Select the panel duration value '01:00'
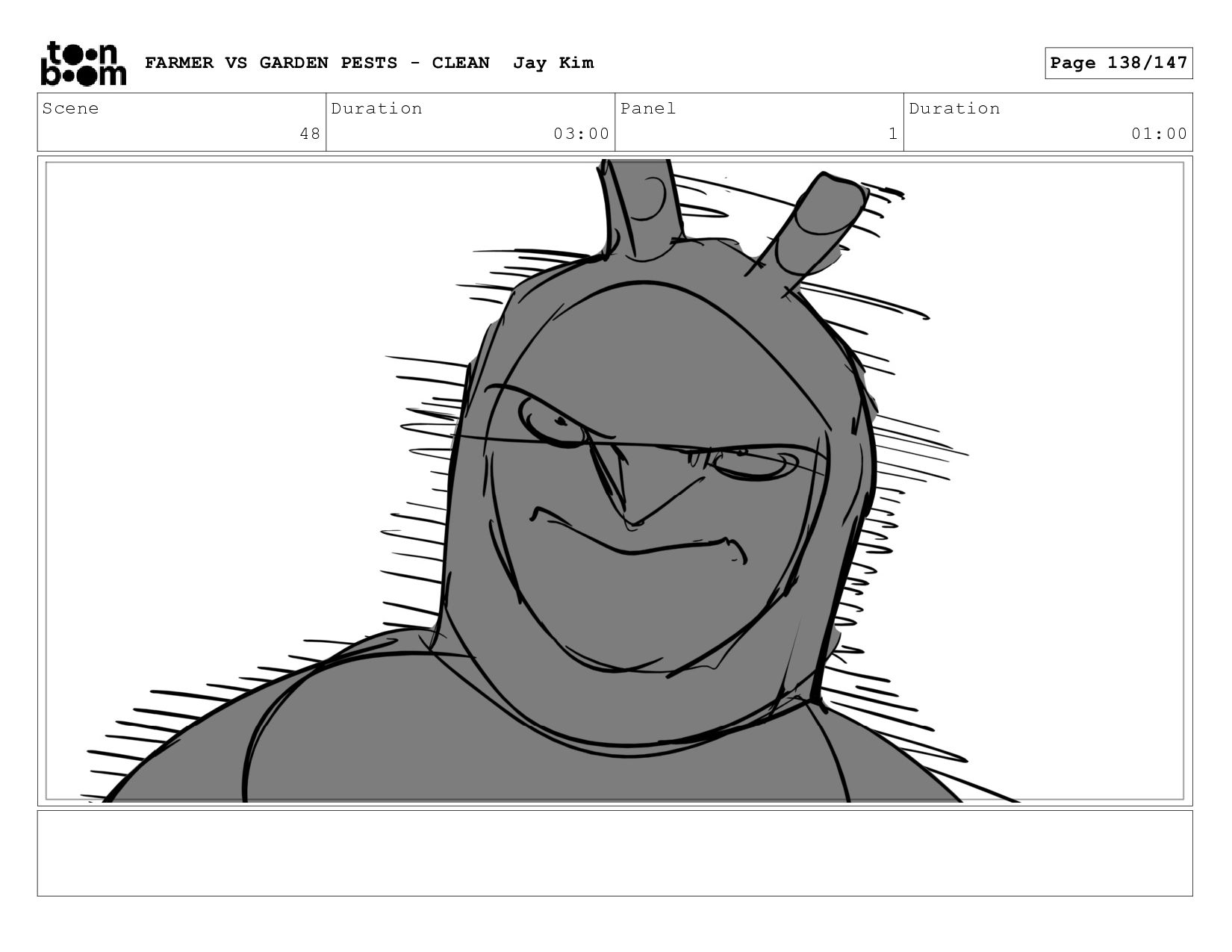Viewport: 1232px width, 952px height. 1159,134
